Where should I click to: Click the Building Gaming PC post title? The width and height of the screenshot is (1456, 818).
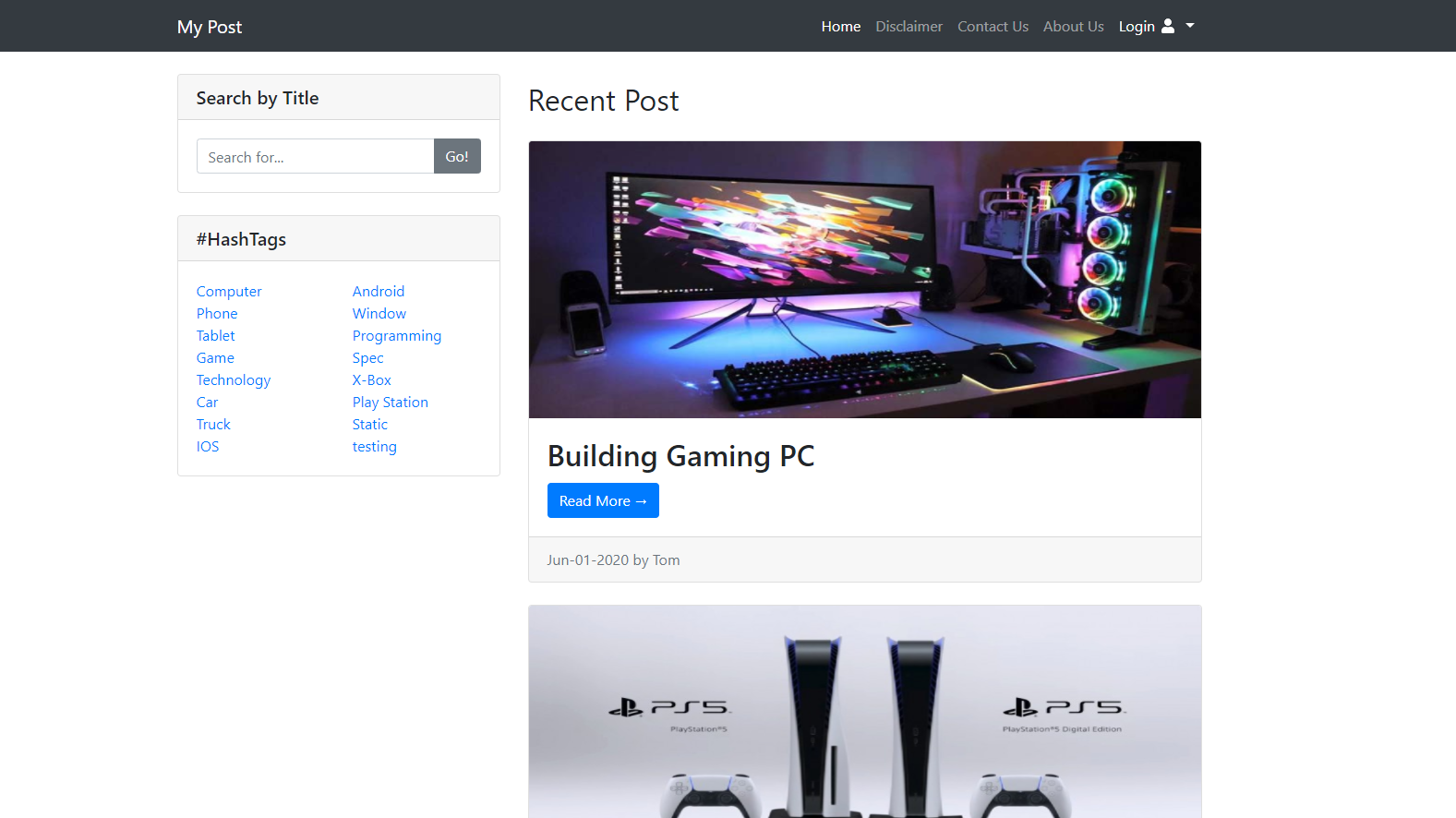pyautogui.click(x=681, y=456)
